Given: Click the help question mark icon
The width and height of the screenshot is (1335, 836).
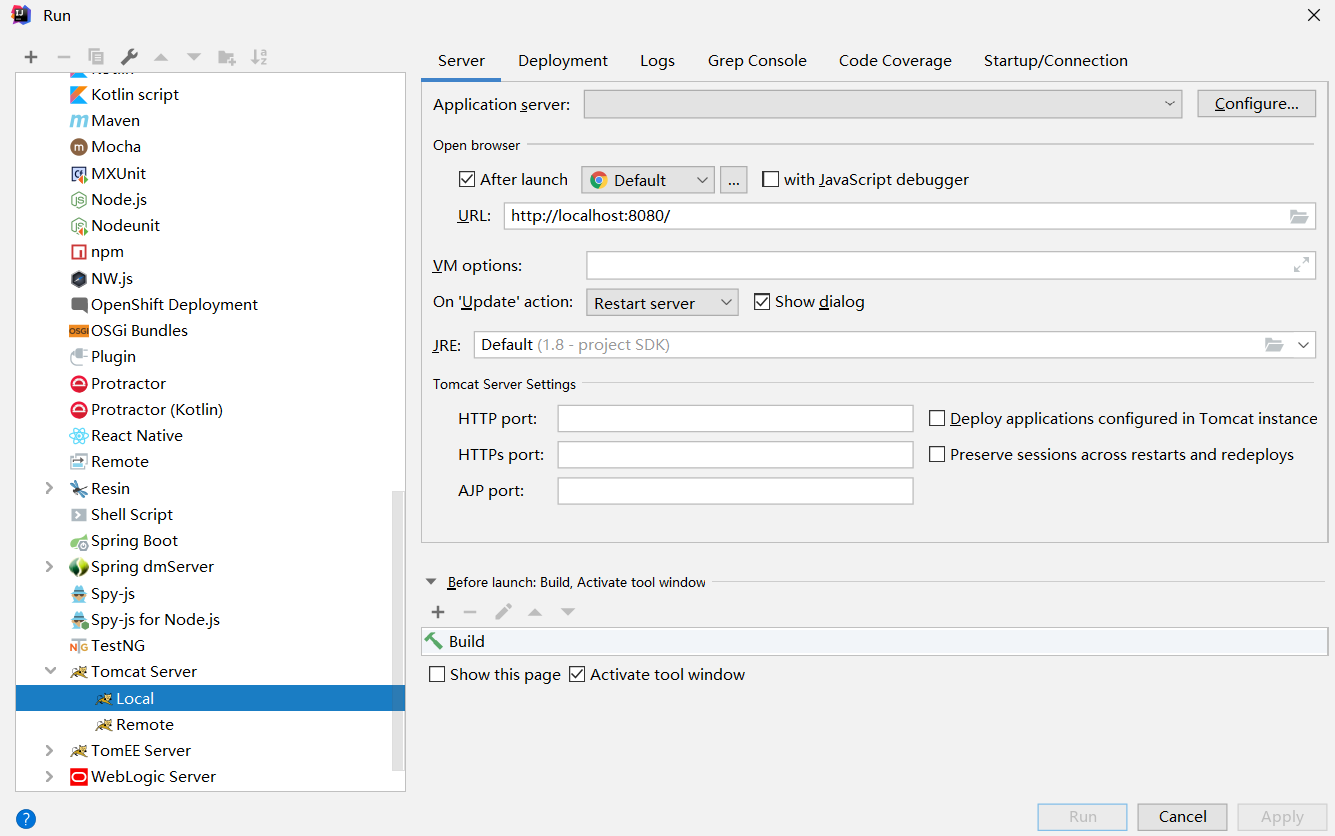Looking at the screenshot, I should (26, 819).
